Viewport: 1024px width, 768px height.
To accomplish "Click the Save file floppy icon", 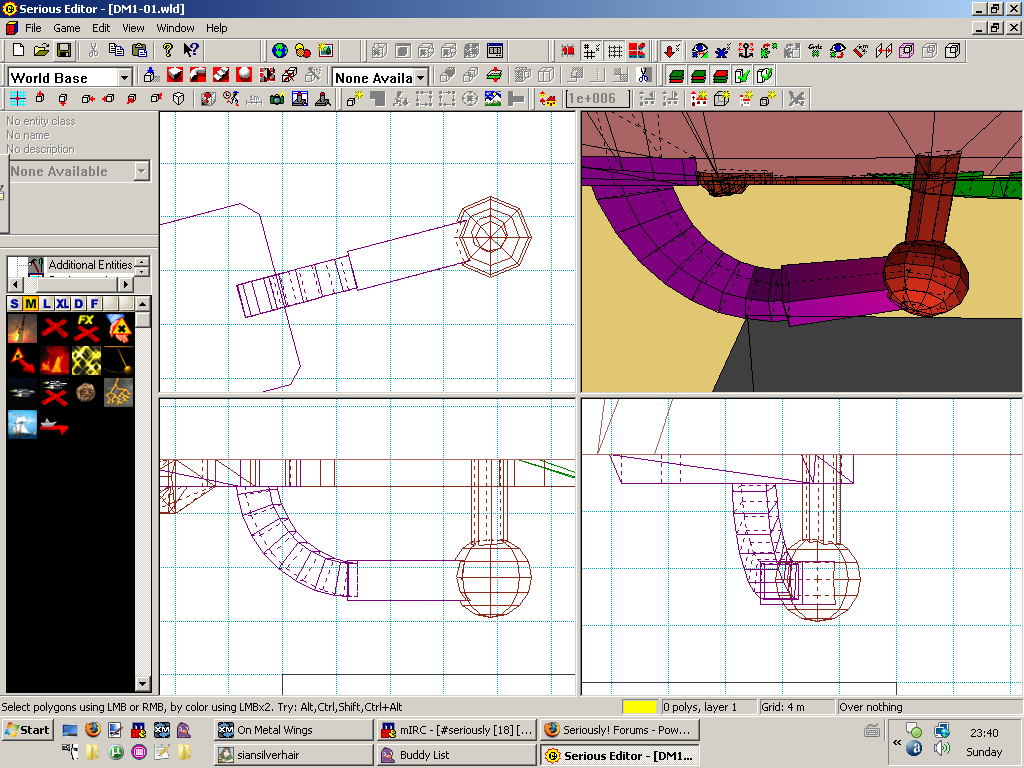I will [x=63, y=50].
